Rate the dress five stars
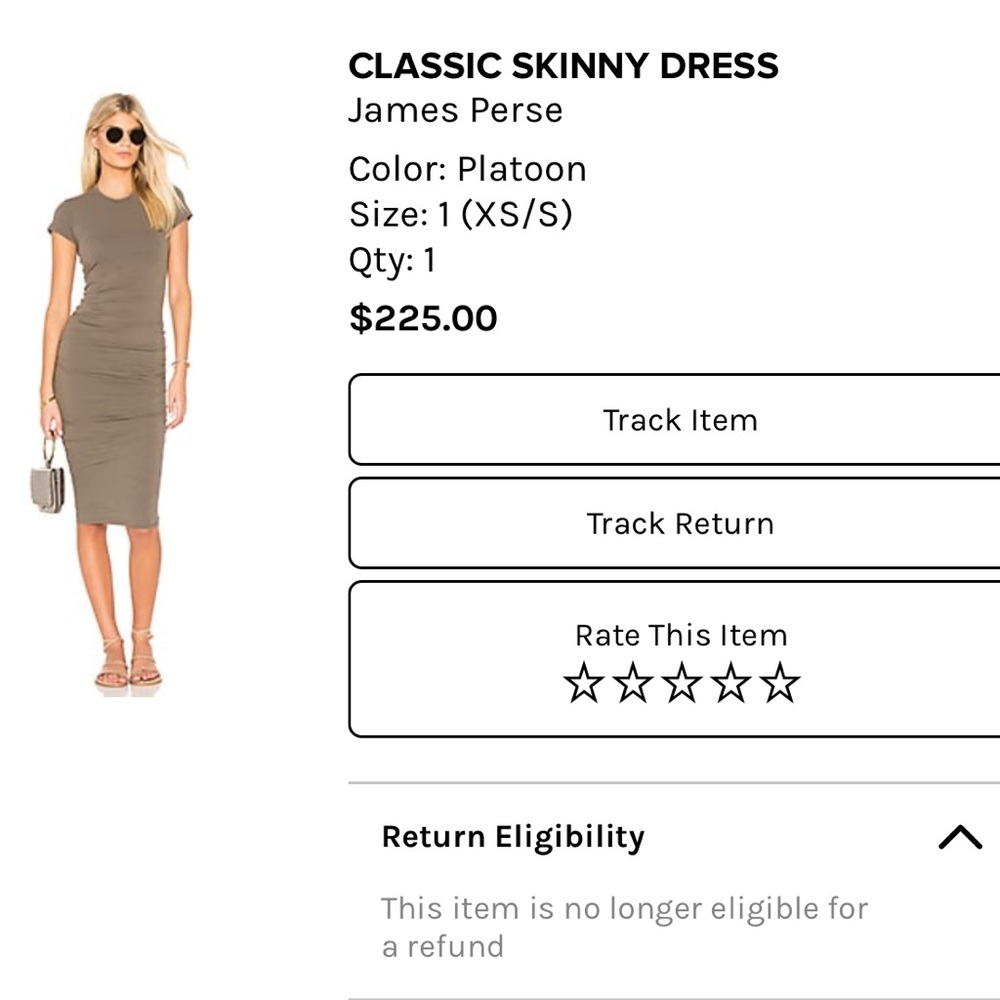 point(781,685)
